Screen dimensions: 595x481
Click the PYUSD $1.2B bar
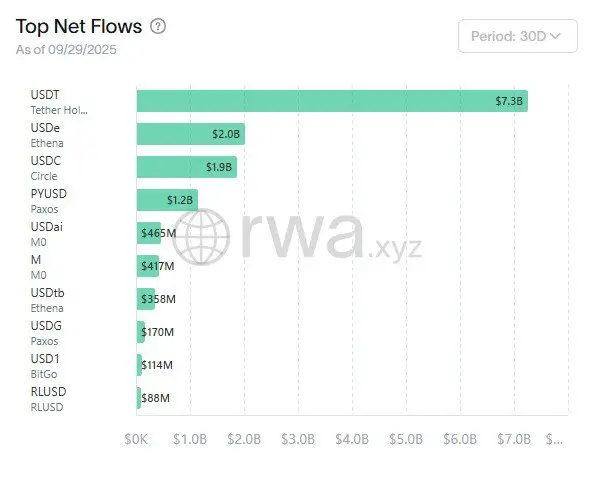[x=167, y=200]
